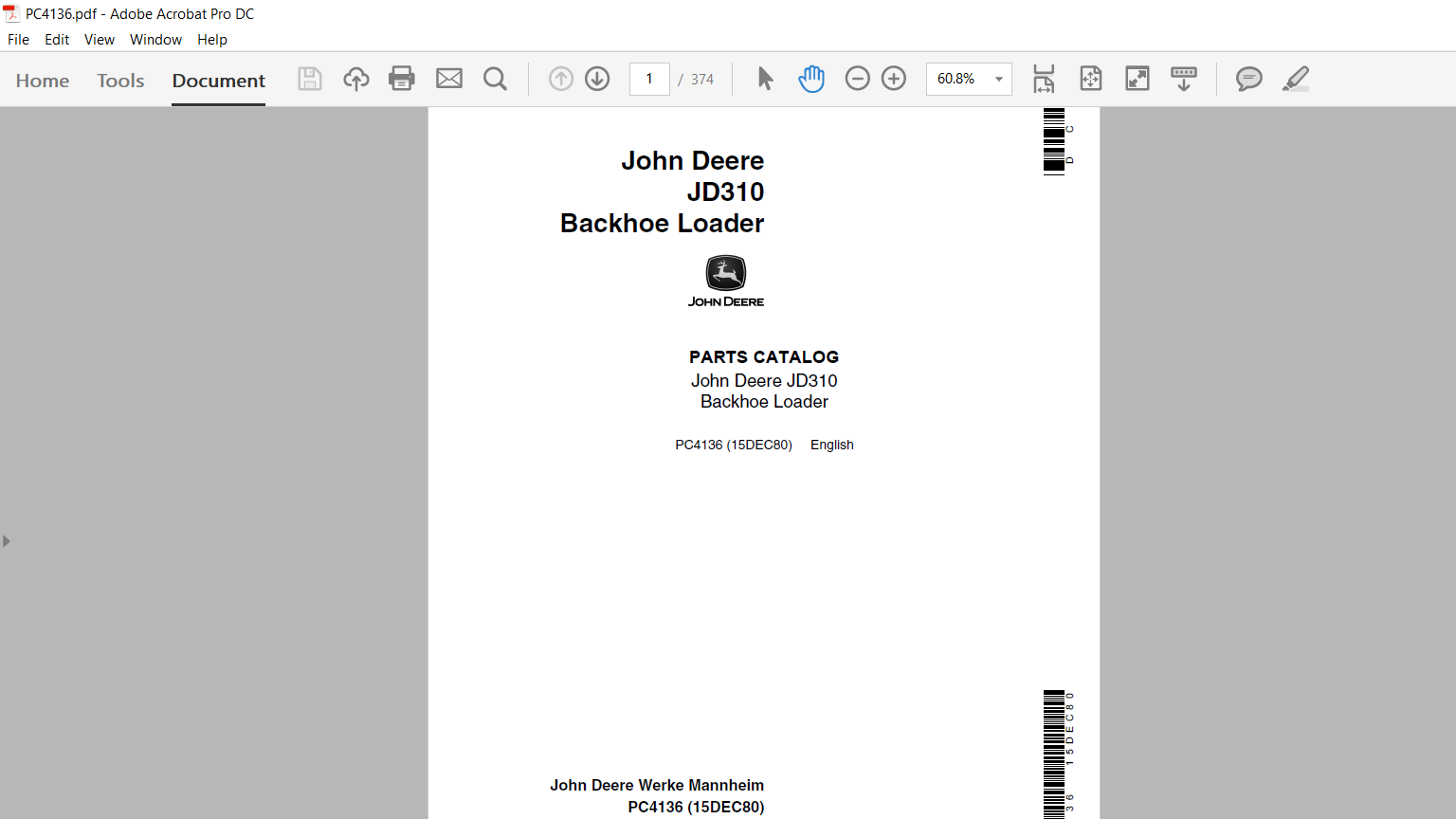The width and height of the screenshot is (1456, 819).
Task: Add a comment with speech bubble icon
Action: pos(1249,79)
